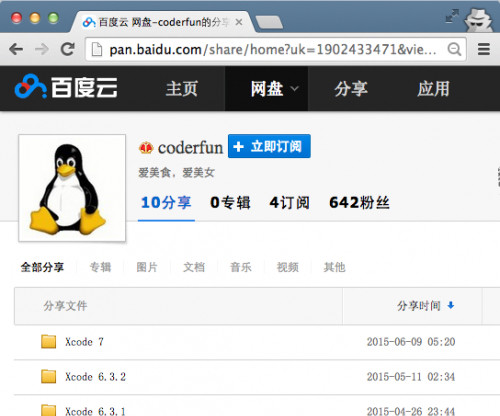This screenshot has width=500, height=416.
Task: Filter shares by 视频
Action: [288, 267]
